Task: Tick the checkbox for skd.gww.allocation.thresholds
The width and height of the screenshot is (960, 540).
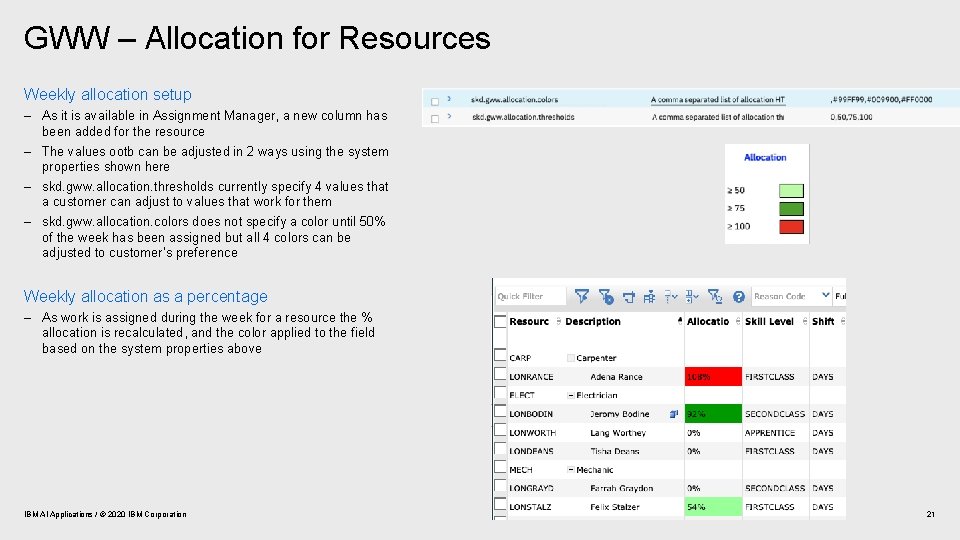Action: [x=435, y=119]
